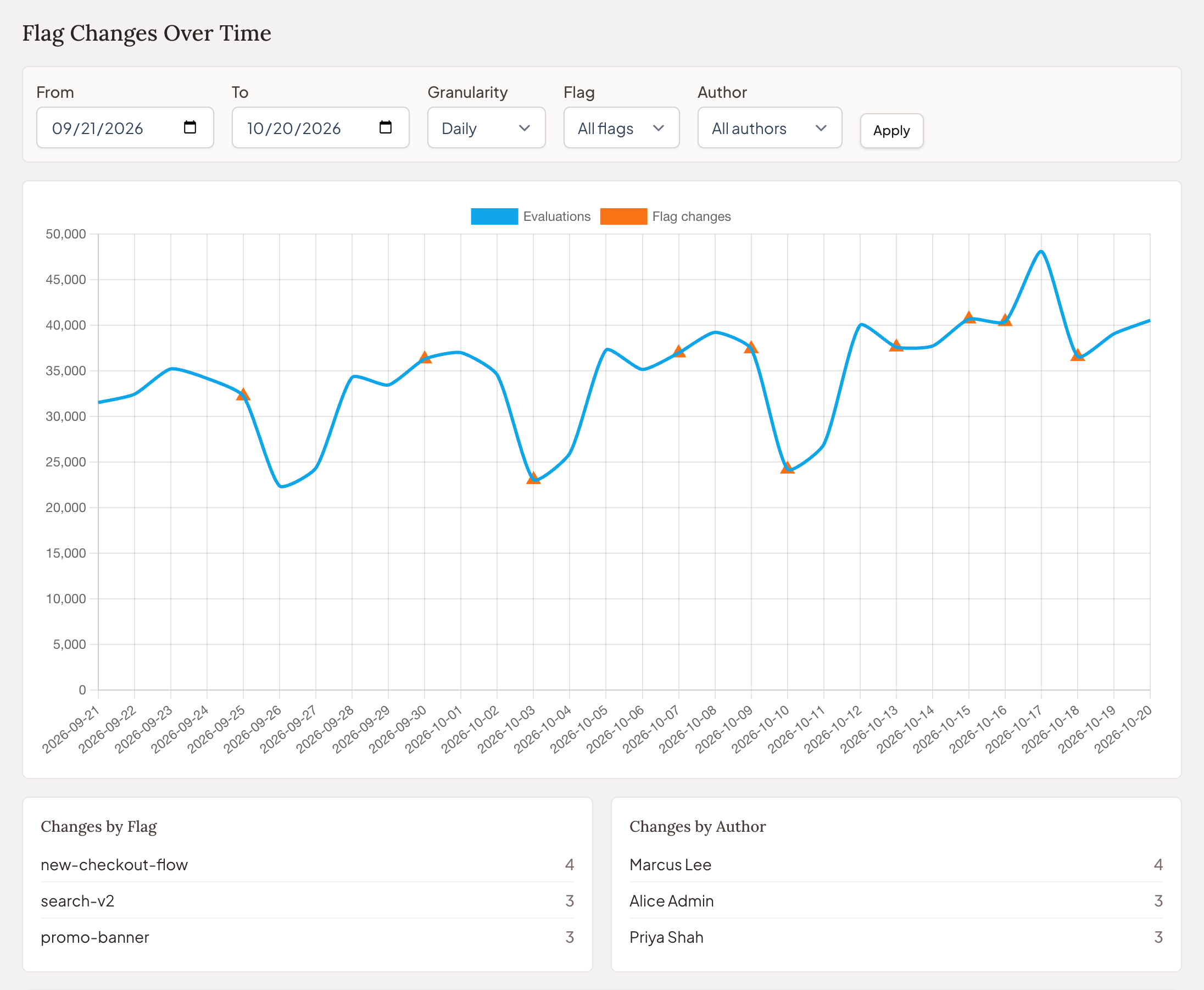
Task: Click the Priya Shah author row
Action: coord(896,938)
